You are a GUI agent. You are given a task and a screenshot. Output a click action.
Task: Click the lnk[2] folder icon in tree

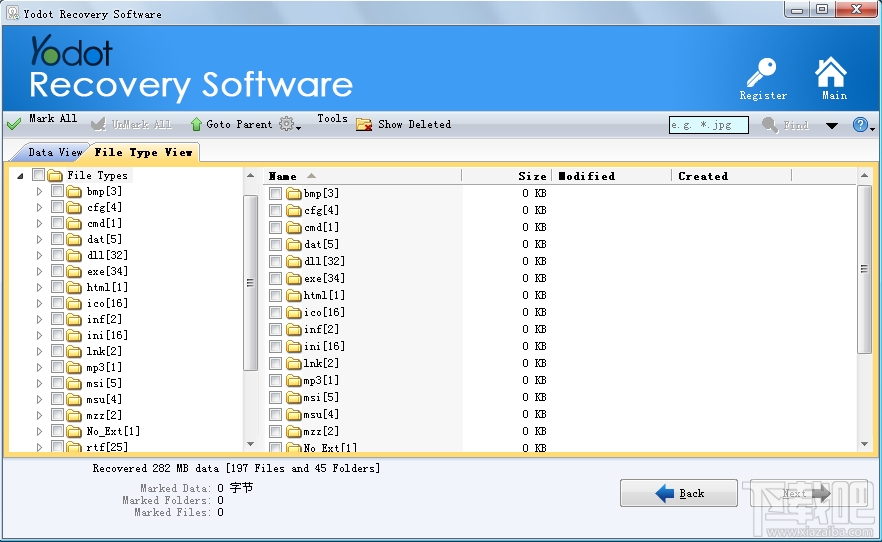(x=74, y=351)
